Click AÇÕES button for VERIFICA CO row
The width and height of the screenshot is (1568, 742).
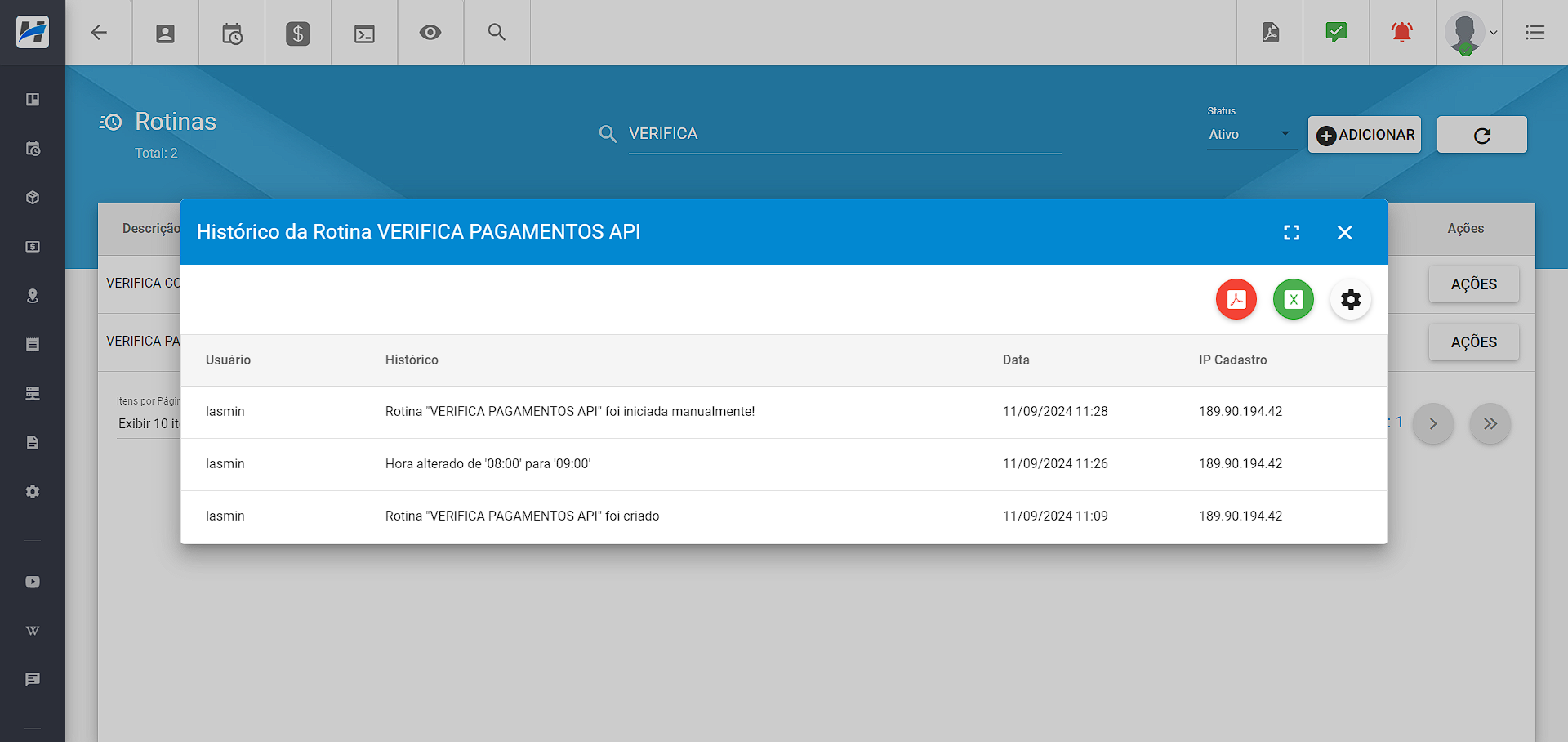pos(1474,284)
